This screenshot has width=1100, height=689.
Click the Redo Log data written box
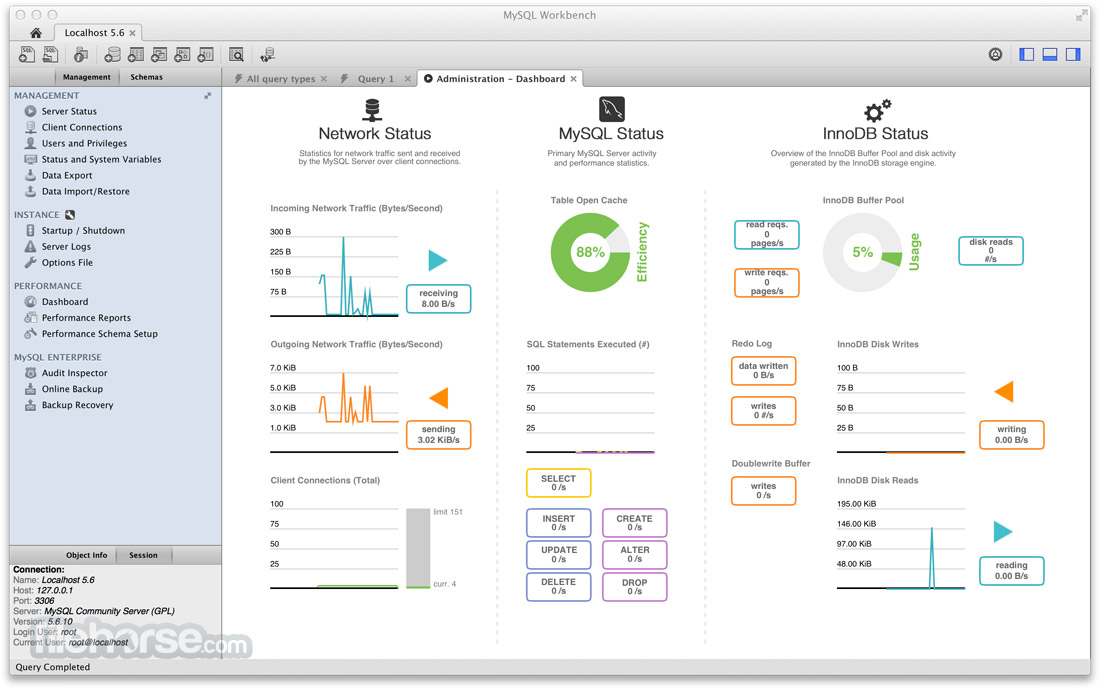(763, 370)
